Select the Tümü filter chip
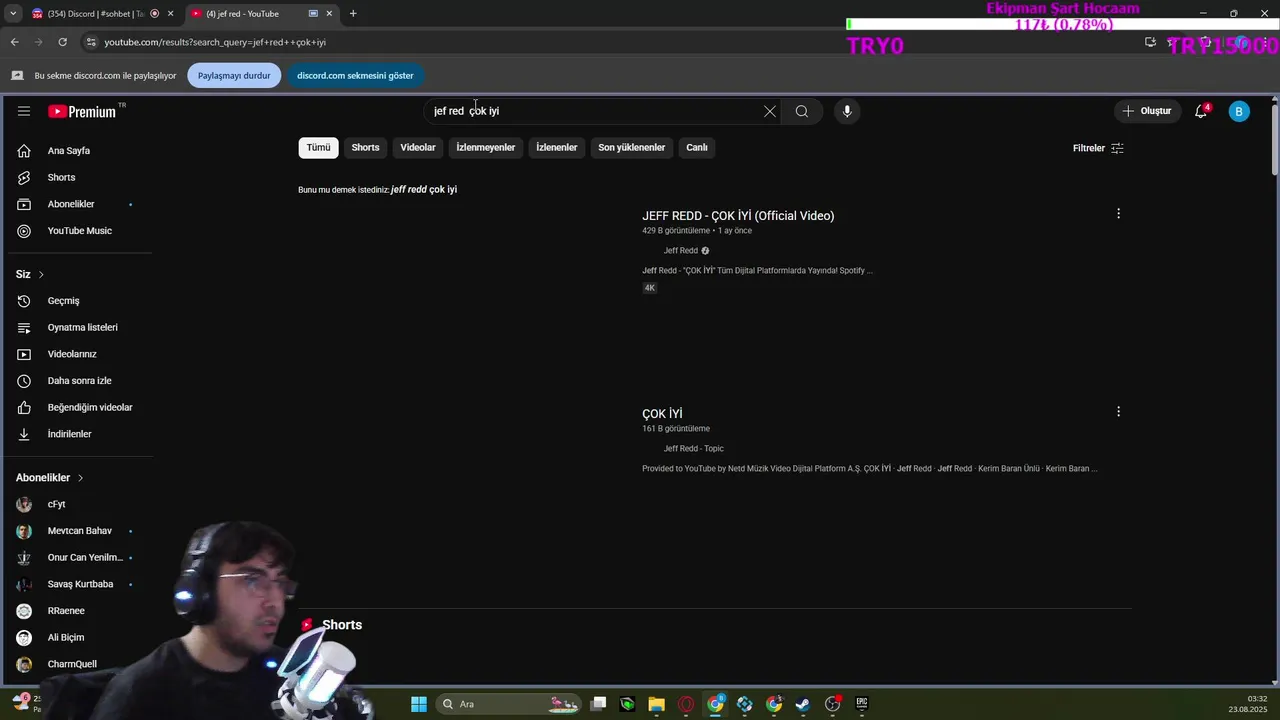 click(x=318, y=147)
